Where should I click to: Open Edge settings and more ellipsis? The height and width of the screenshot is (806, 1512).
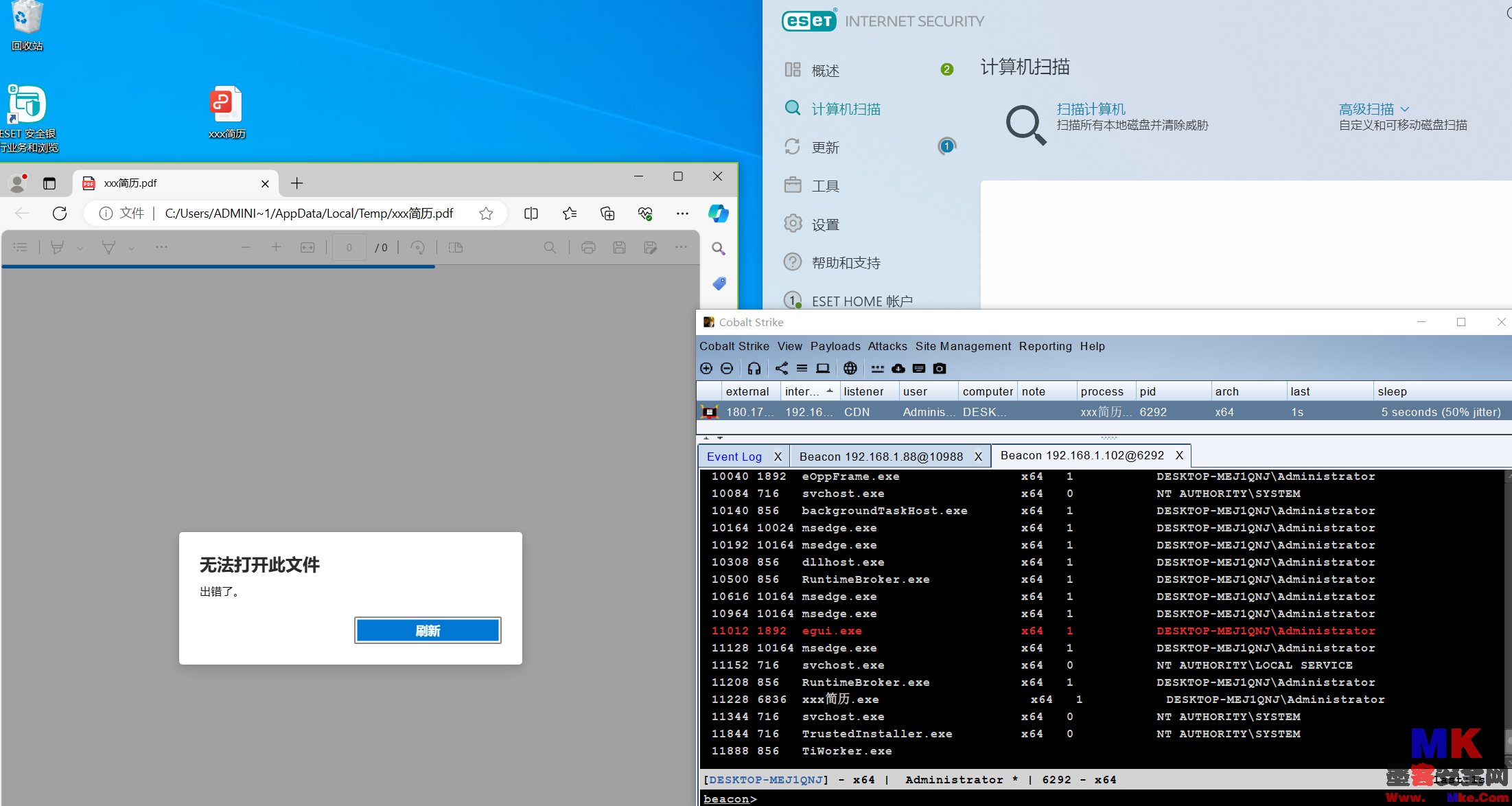[x=682, y=214]
